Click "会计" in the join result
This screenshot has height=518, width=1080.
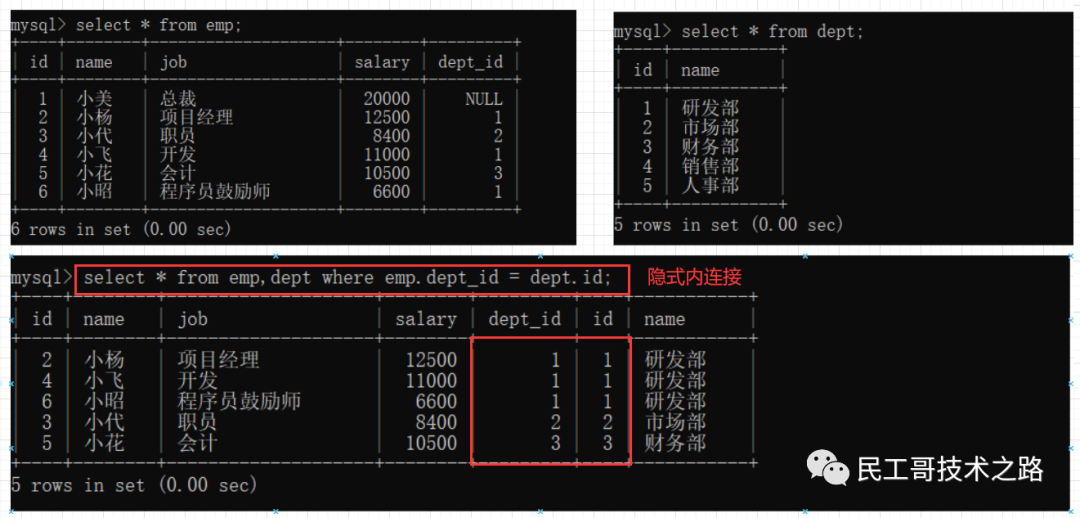198,442
